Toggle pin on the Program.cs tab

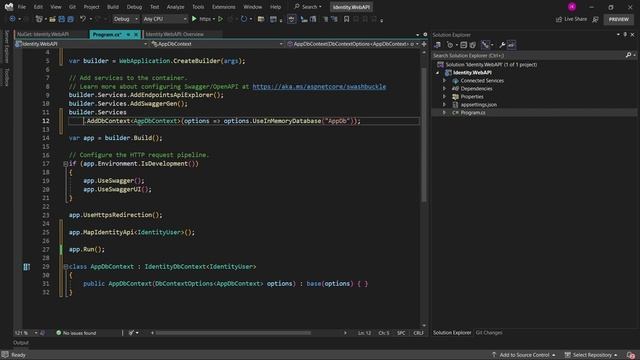pyautogui.click(x=128, y=35)
